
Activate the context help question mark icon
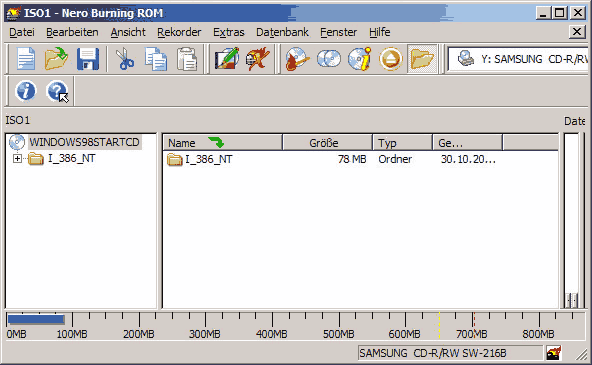point(57,91)
